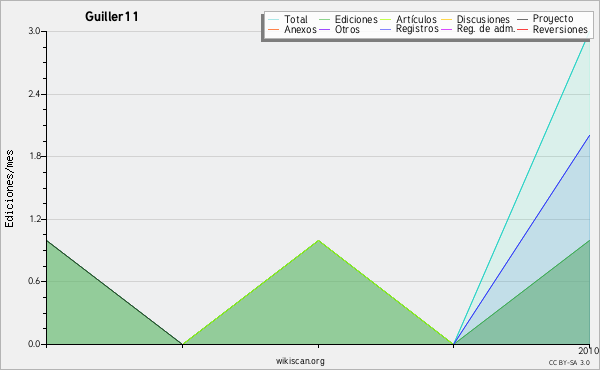Click the Proyecto legend label

[553, 18]
